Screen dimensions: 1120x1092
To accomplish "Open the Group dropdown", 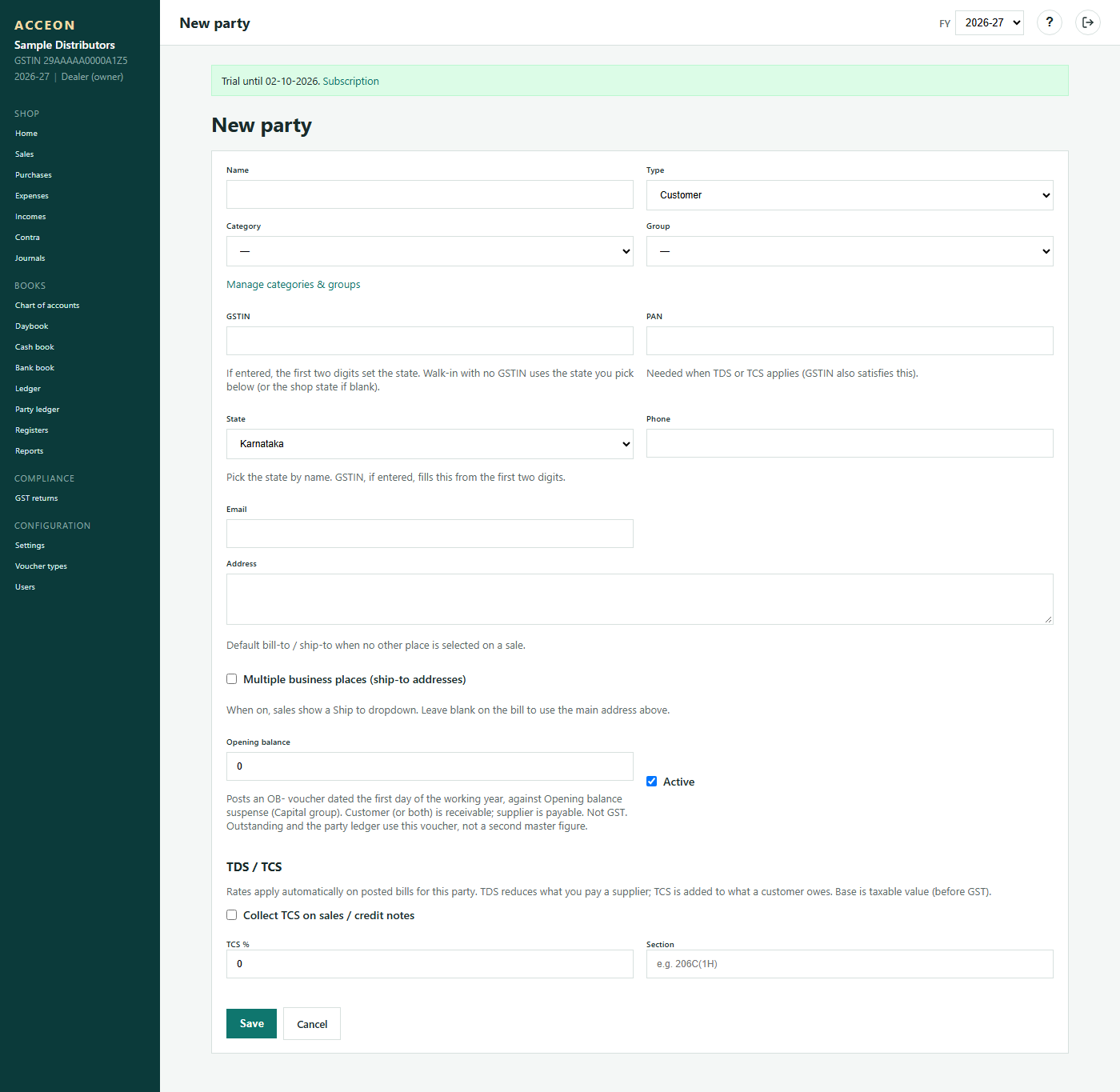I will point(850,251).
